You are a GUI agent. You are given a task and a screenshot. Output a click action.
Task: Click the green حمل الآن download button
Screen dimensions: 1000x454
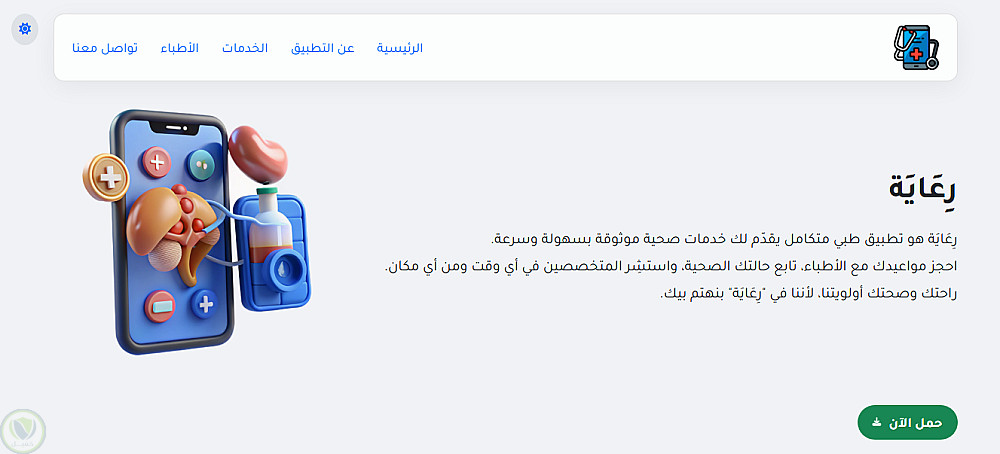tap(908, 422)
